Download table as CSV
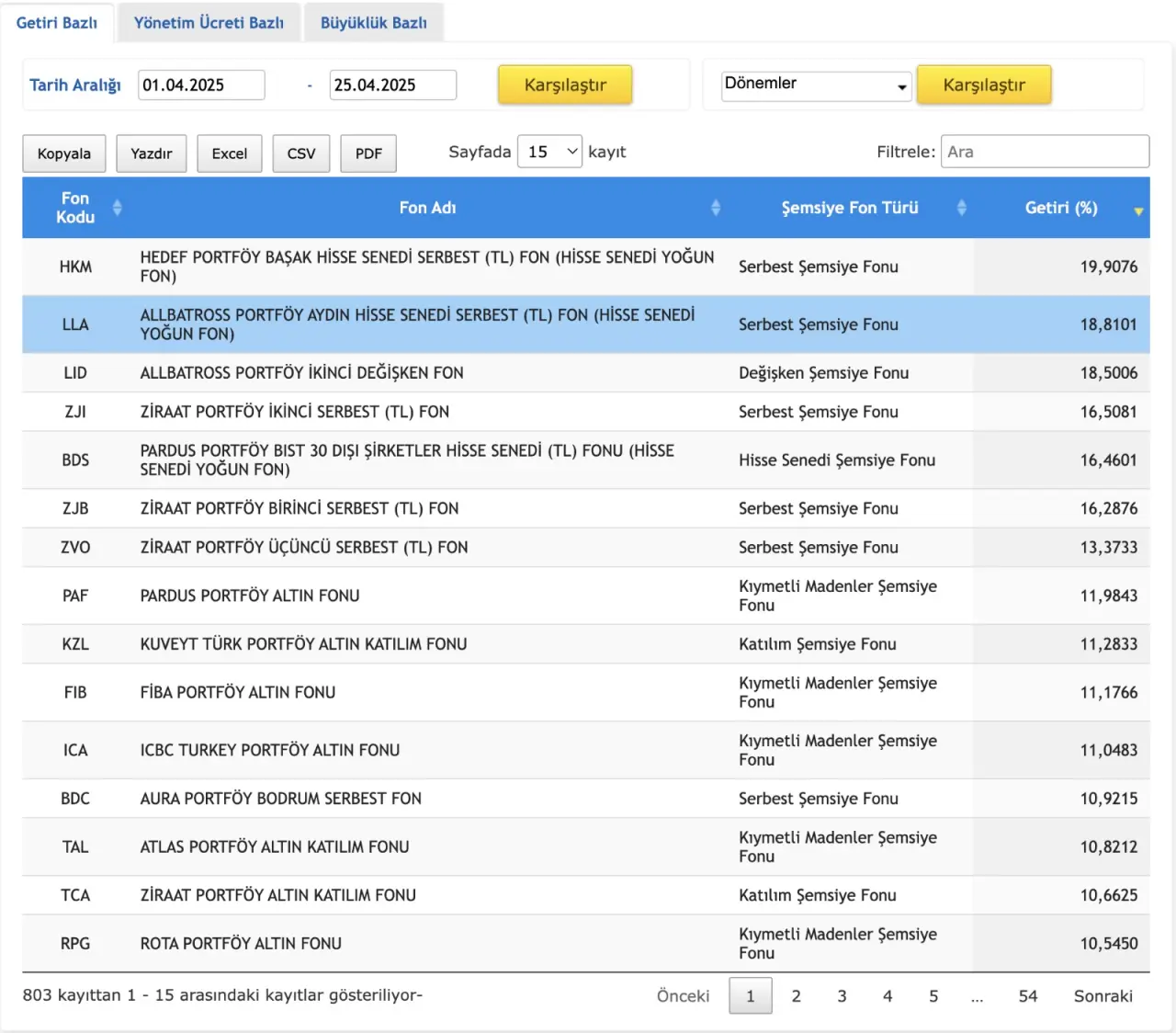The height and width of the screenshot is (1033, 1176). (301, 153)
